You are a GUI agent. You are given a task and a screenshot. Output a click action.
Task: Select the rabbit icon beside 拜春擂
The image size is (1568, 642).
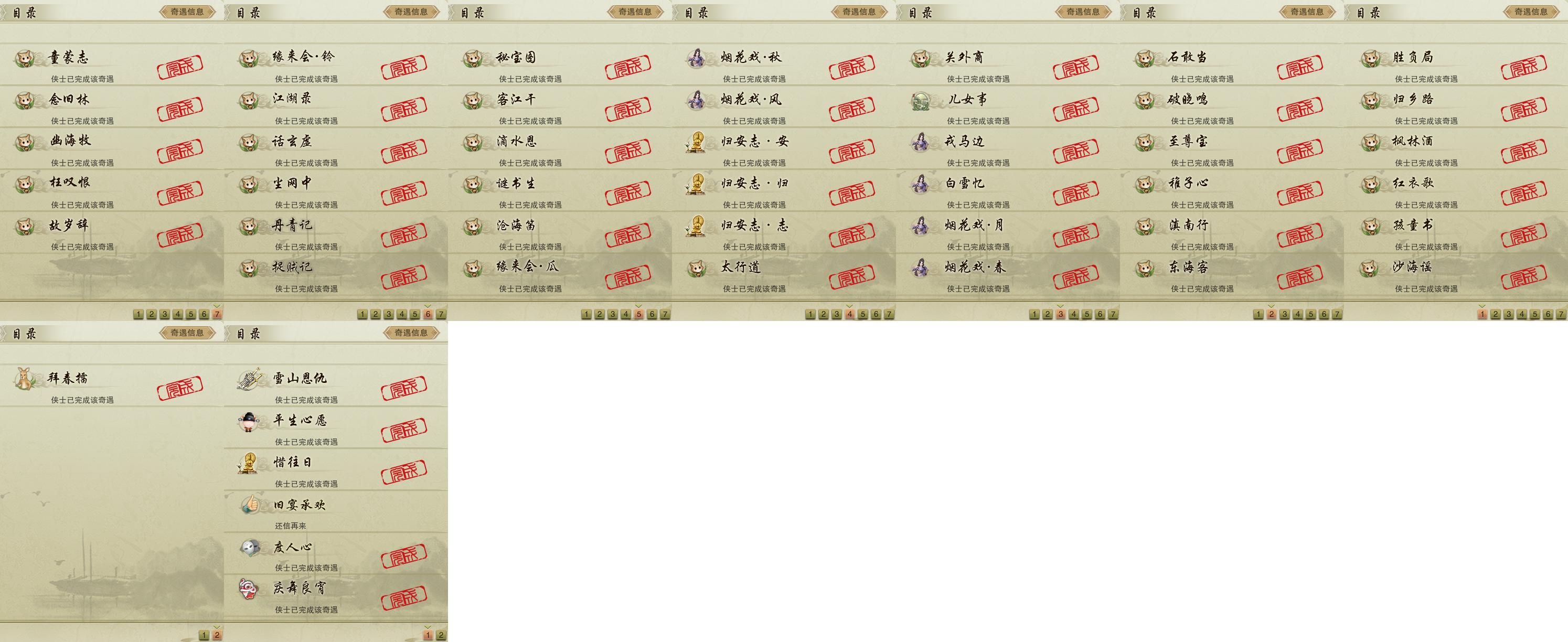click(x=25, y=379)
